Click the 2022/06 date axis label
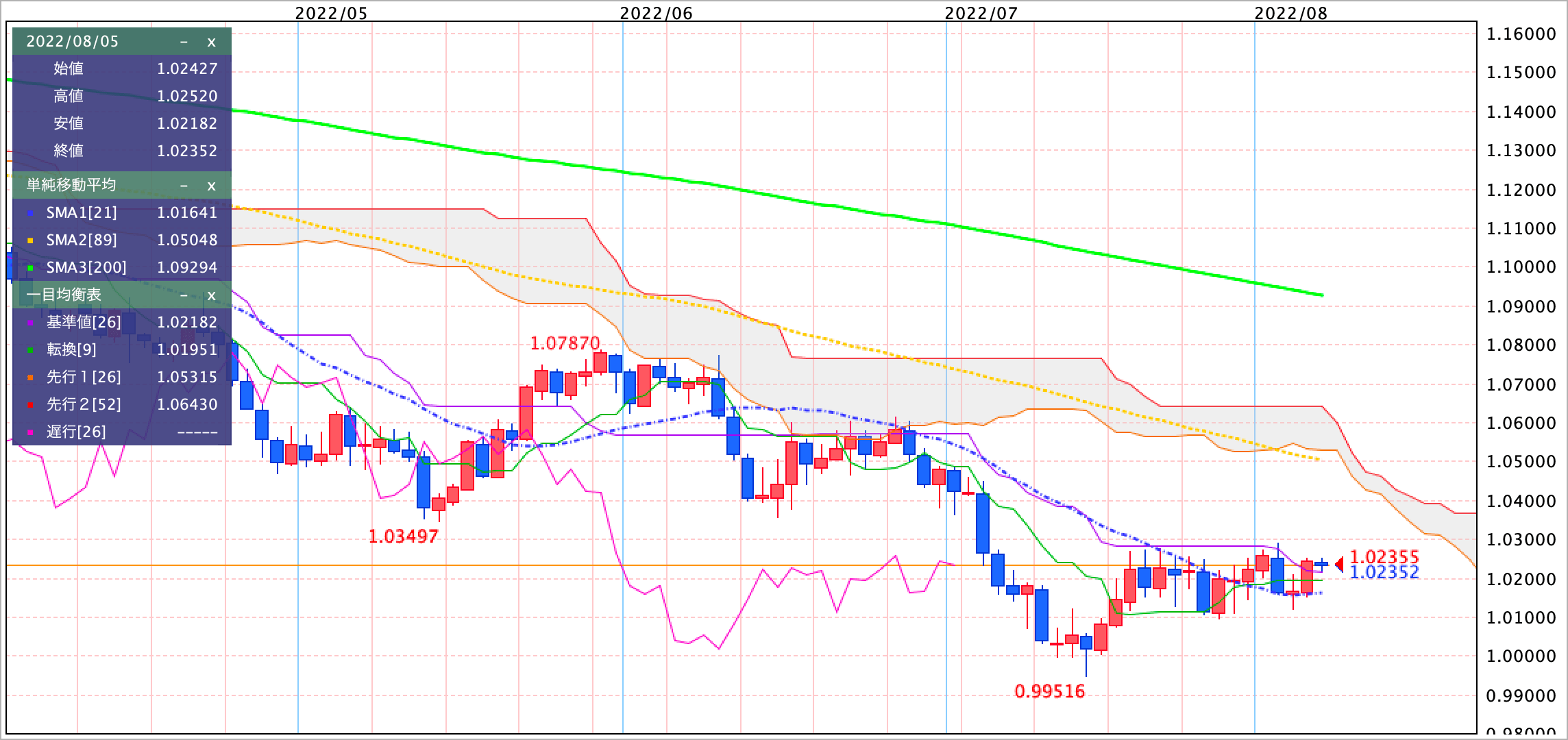Screen dimensions: 1568x740 coord(657,13)
